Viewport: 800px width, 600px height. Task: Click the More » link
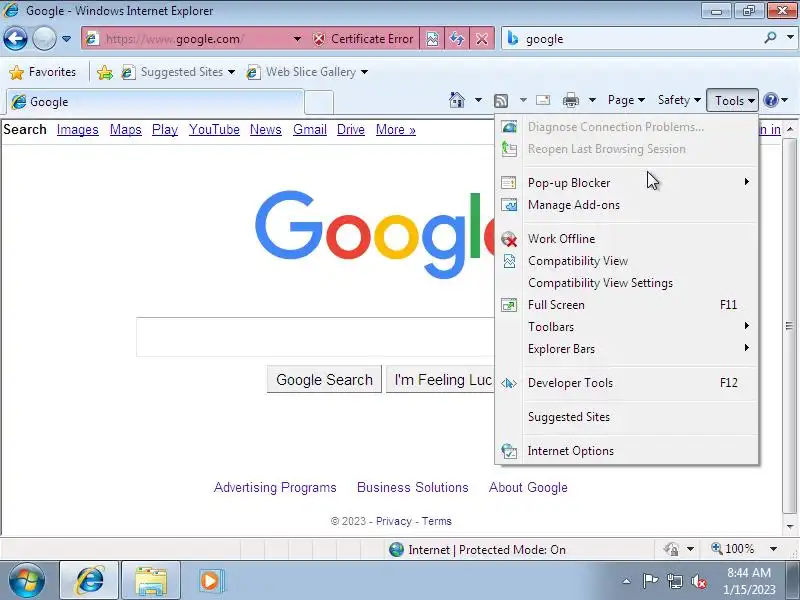396,130
